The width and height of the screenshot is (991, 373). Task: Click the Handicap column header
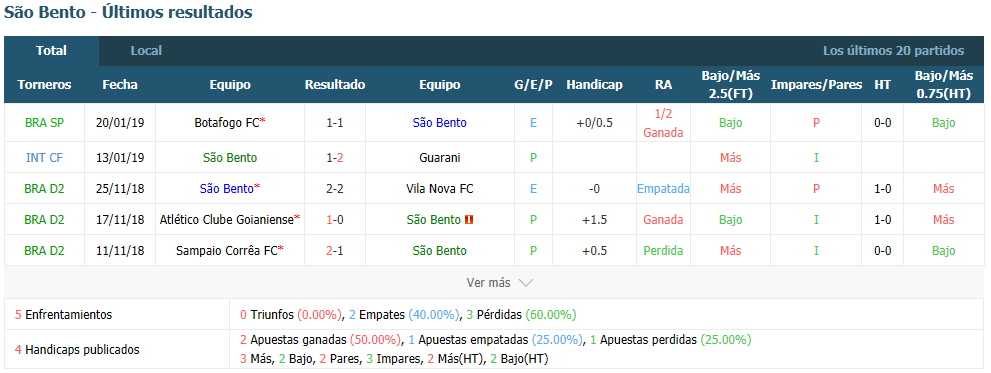(x=594, y=85)
